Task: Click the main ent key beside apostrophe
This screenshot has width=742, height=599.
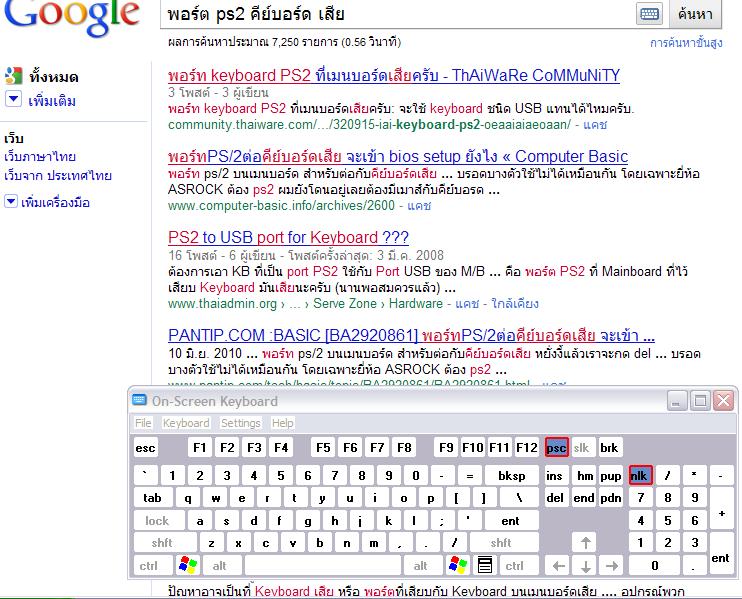Action: tap(511, 520)
